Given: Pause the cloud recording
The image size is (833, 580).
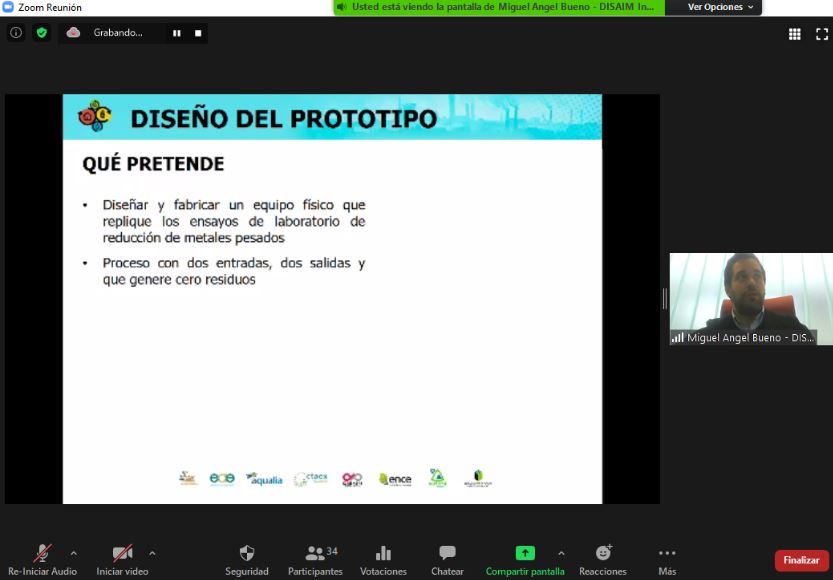Looking at the screenshot, I should coord(177,33).
